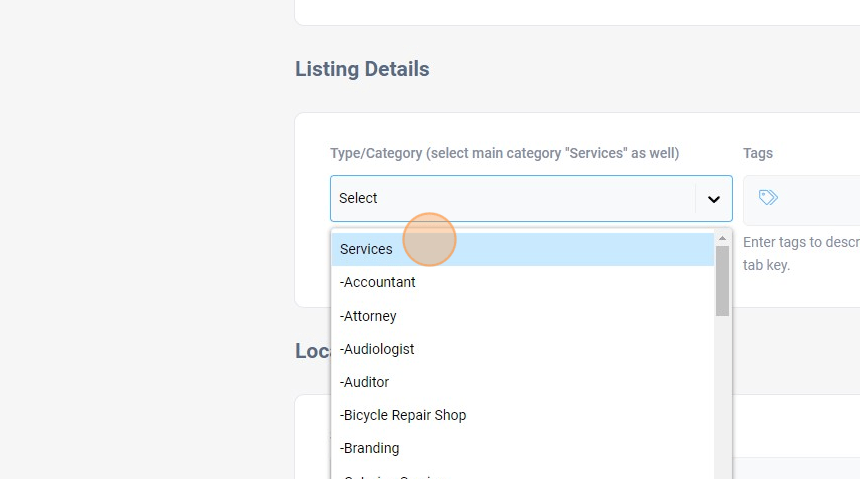
Task: Click the Type/Category field label
Action: (504, 153)
